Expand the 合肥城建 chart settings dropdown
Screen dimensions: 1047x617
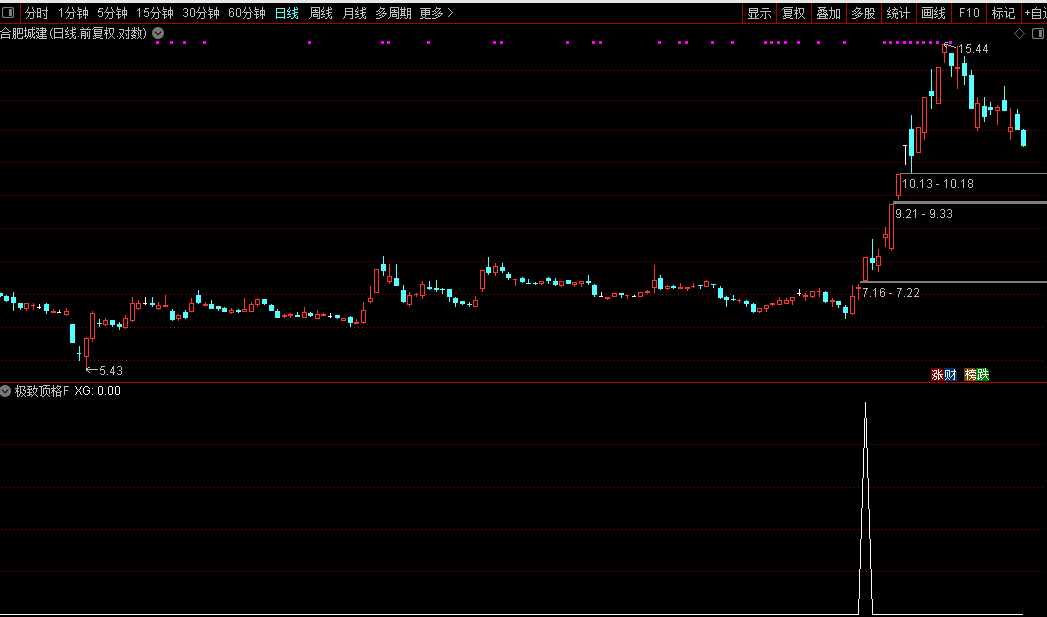click(158, 33)
